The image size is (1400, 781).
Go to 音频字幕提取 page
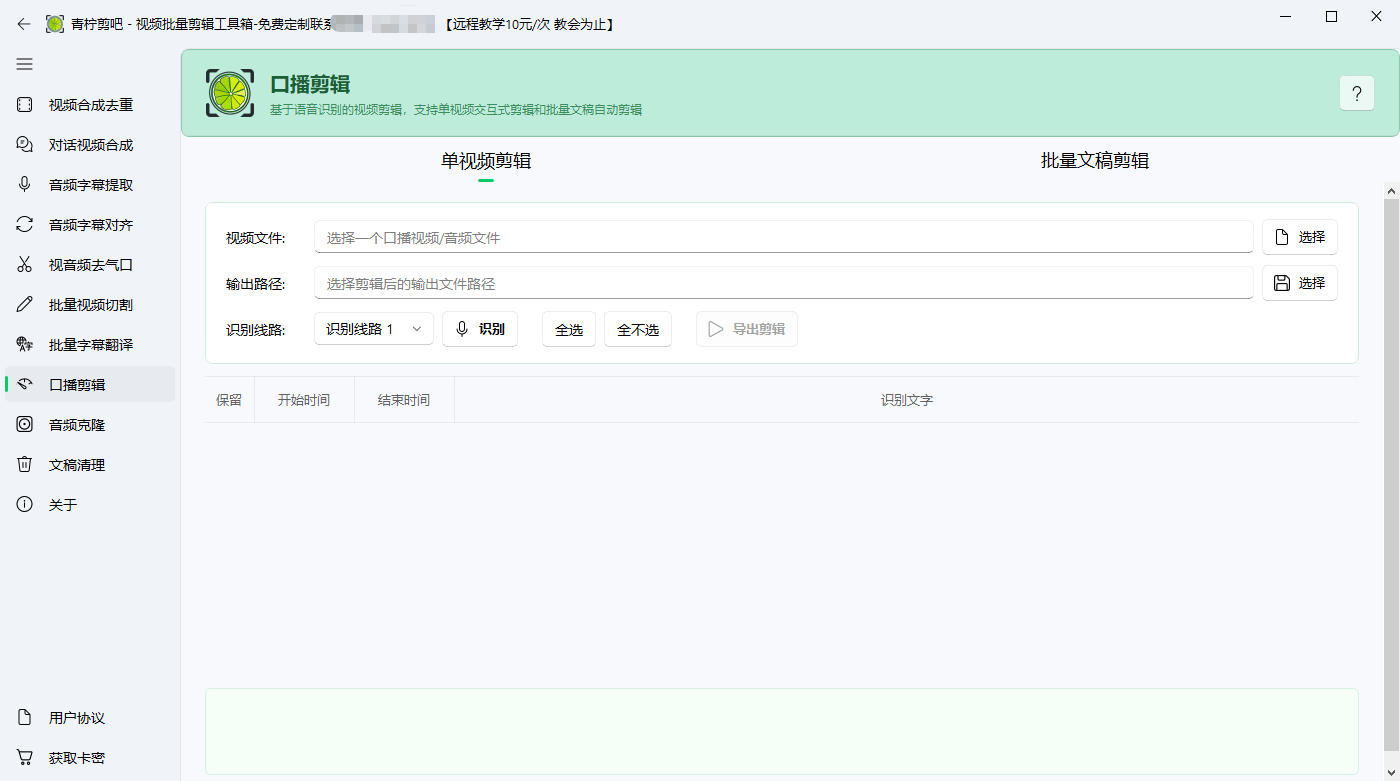[90, 185]
